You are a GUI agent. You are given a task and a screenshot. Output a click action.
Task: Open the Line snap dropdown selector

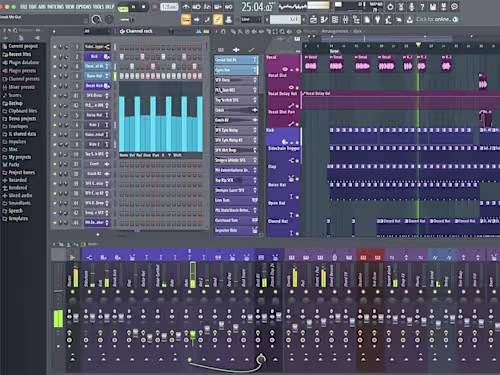pos(251,20)
